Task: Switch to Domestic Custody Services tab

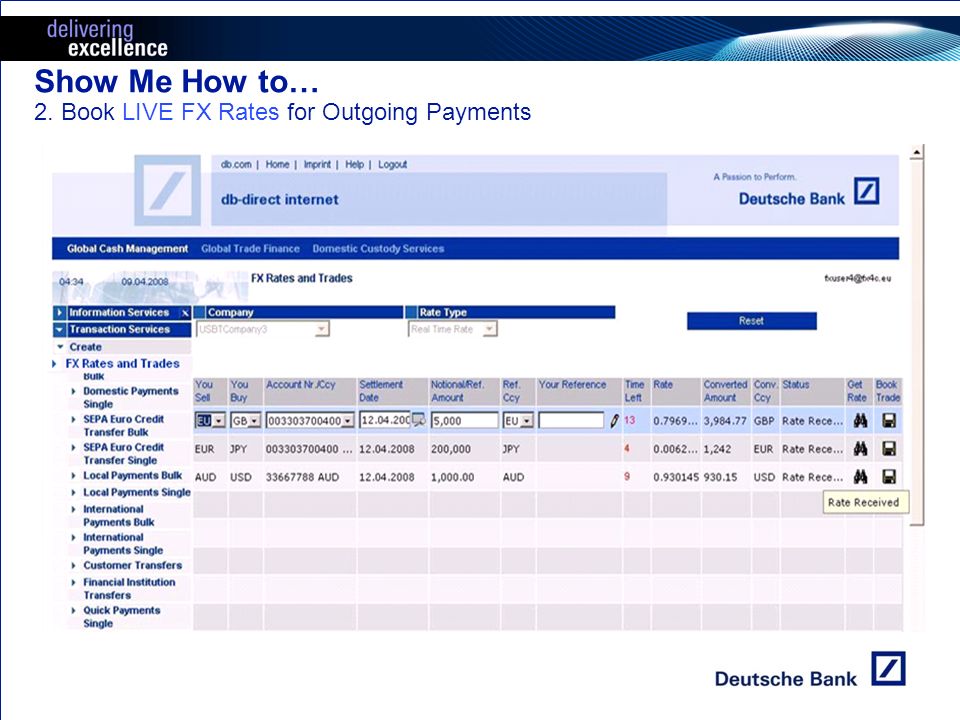Action: 378,249
